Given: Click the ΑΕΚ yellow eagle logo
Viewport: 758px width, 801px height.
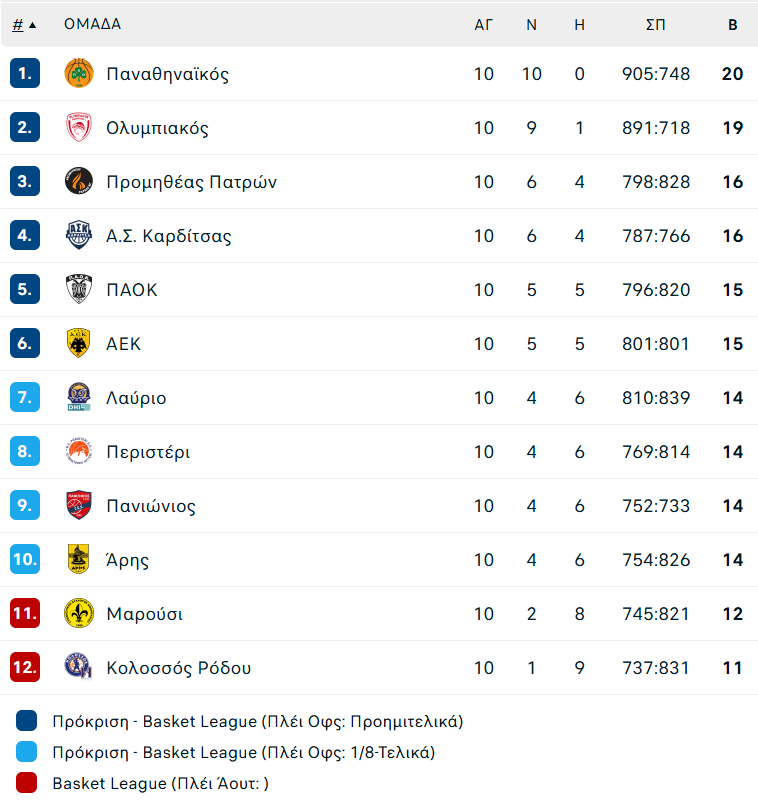Looking at the screenshot, I should (x=79, y=344).
